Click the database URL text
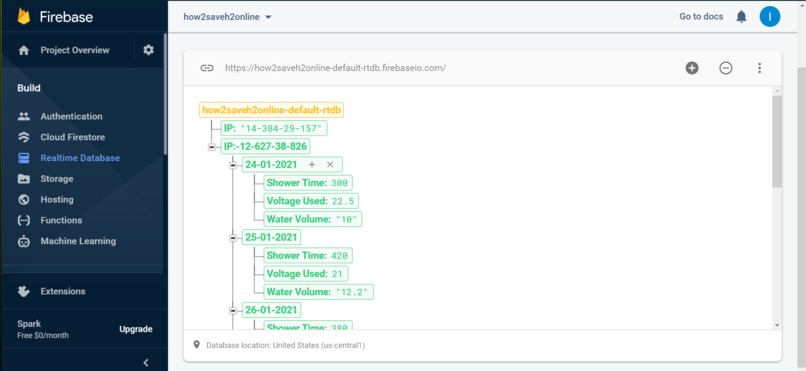 335,68
